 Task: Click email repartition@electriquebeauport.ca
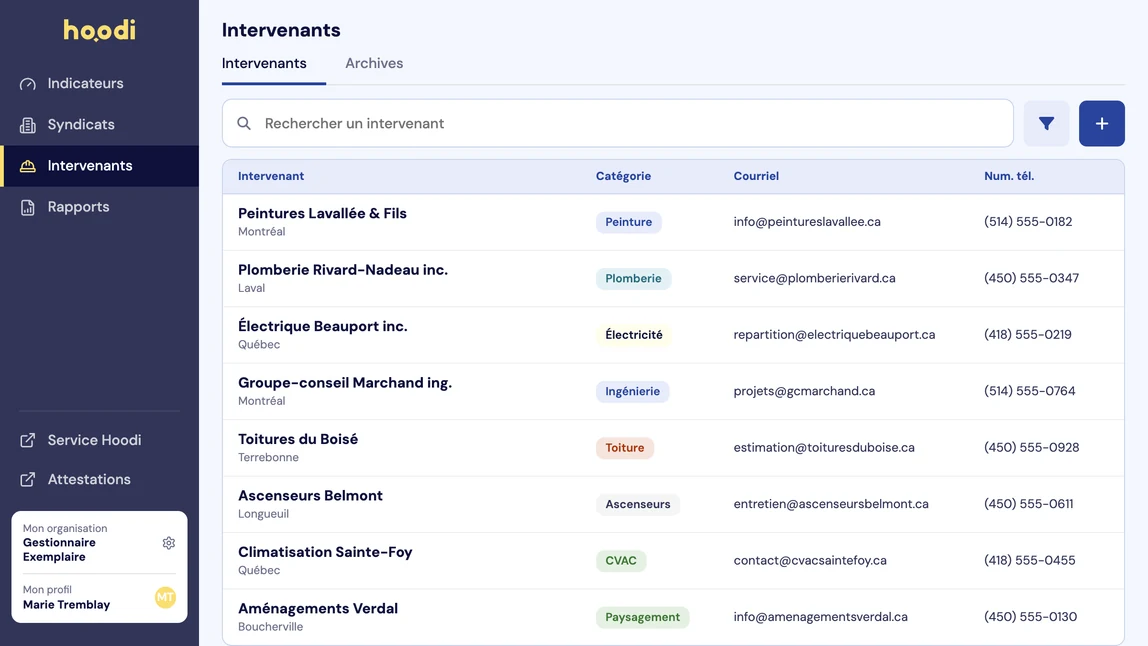point(834,335)
